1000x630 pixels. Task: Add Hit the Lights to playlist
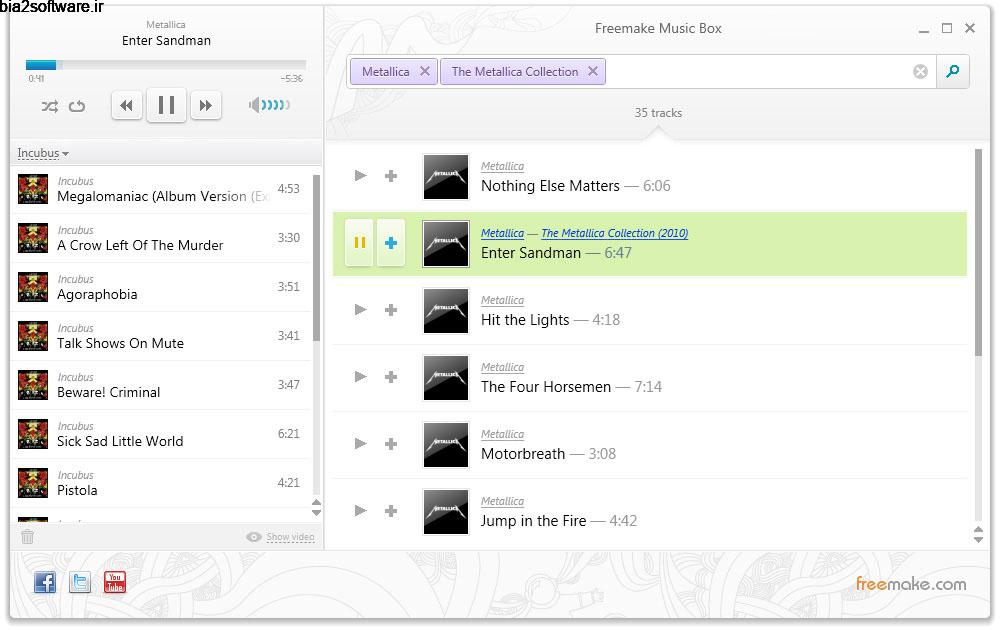coord(391,310)
